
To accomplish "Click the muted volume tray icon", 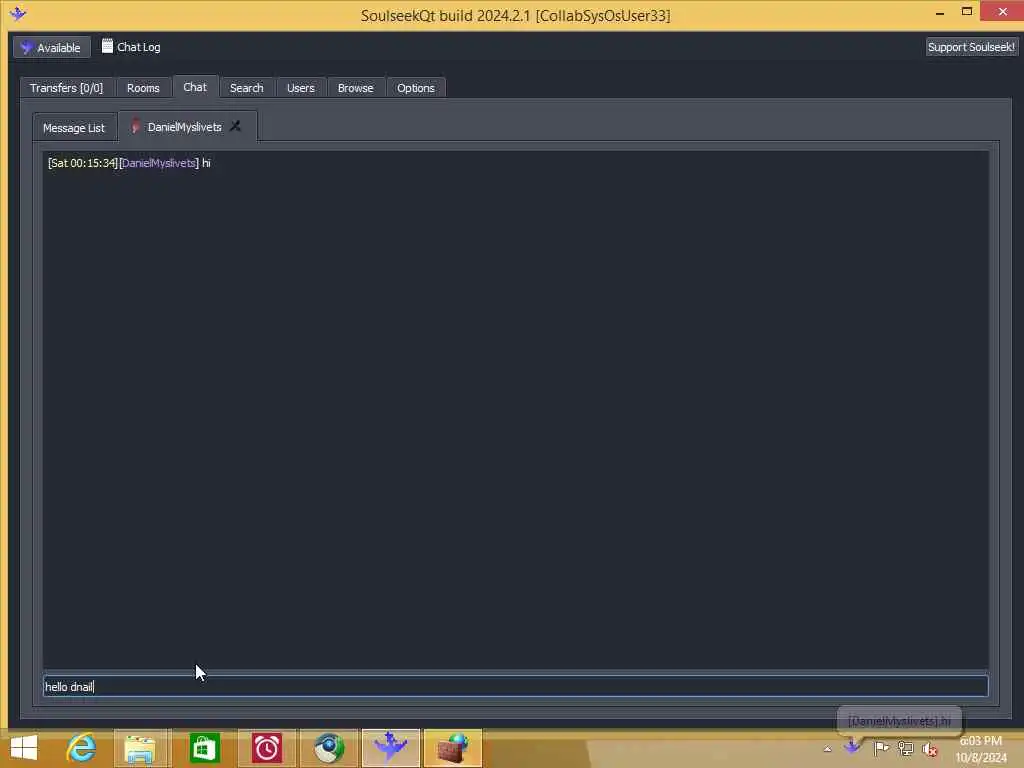I will coord(930,749).
